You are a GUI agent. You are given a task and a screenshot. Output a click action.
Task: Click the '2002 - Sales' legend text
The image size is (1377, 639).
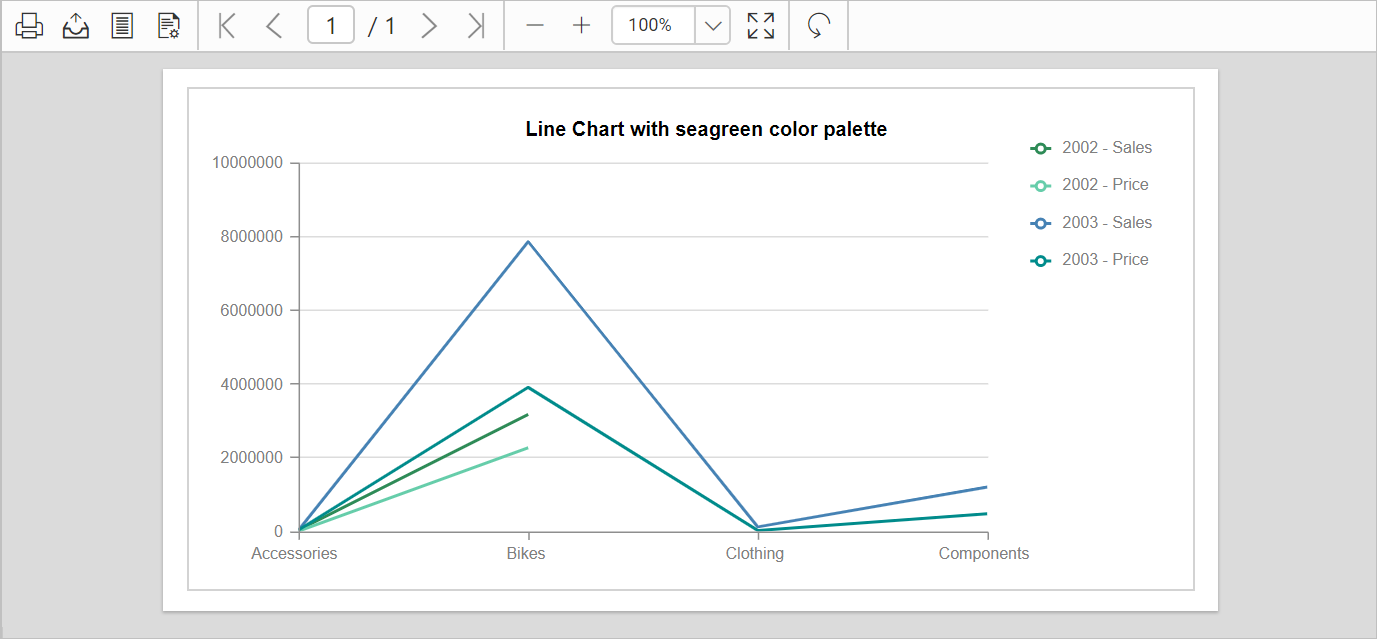(x=1107, y=148)
